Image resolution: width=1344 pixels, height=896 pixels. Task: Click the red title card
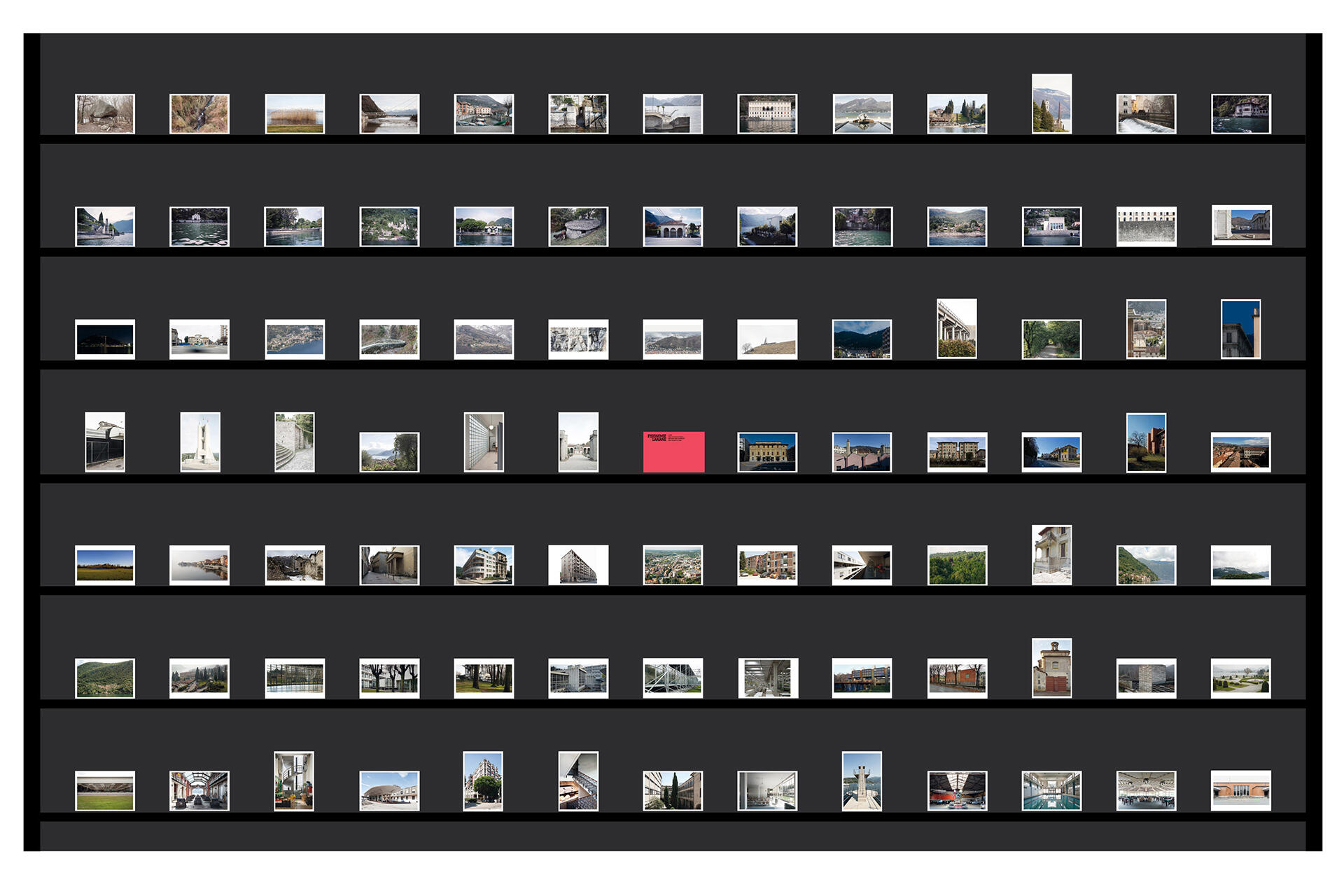pos(673,452)
